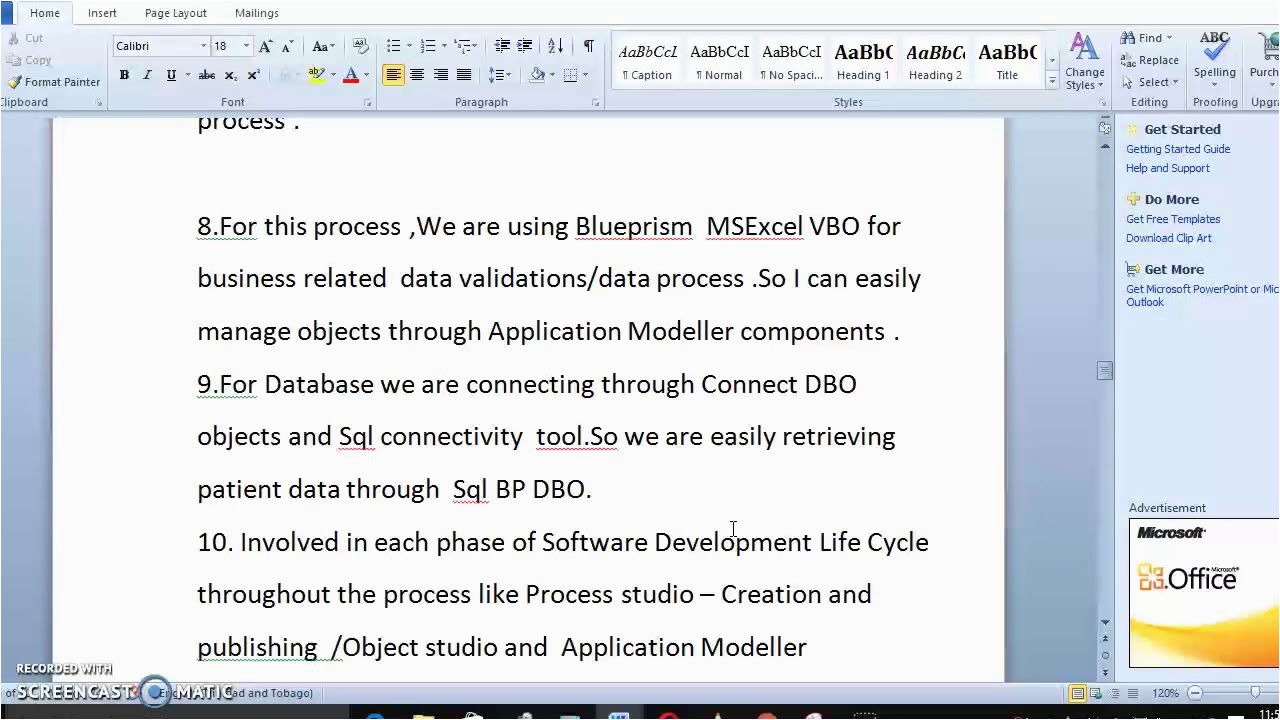Click the Clear Formatting icon
This screenshot has height=720, width=1280.
point(361,46)
